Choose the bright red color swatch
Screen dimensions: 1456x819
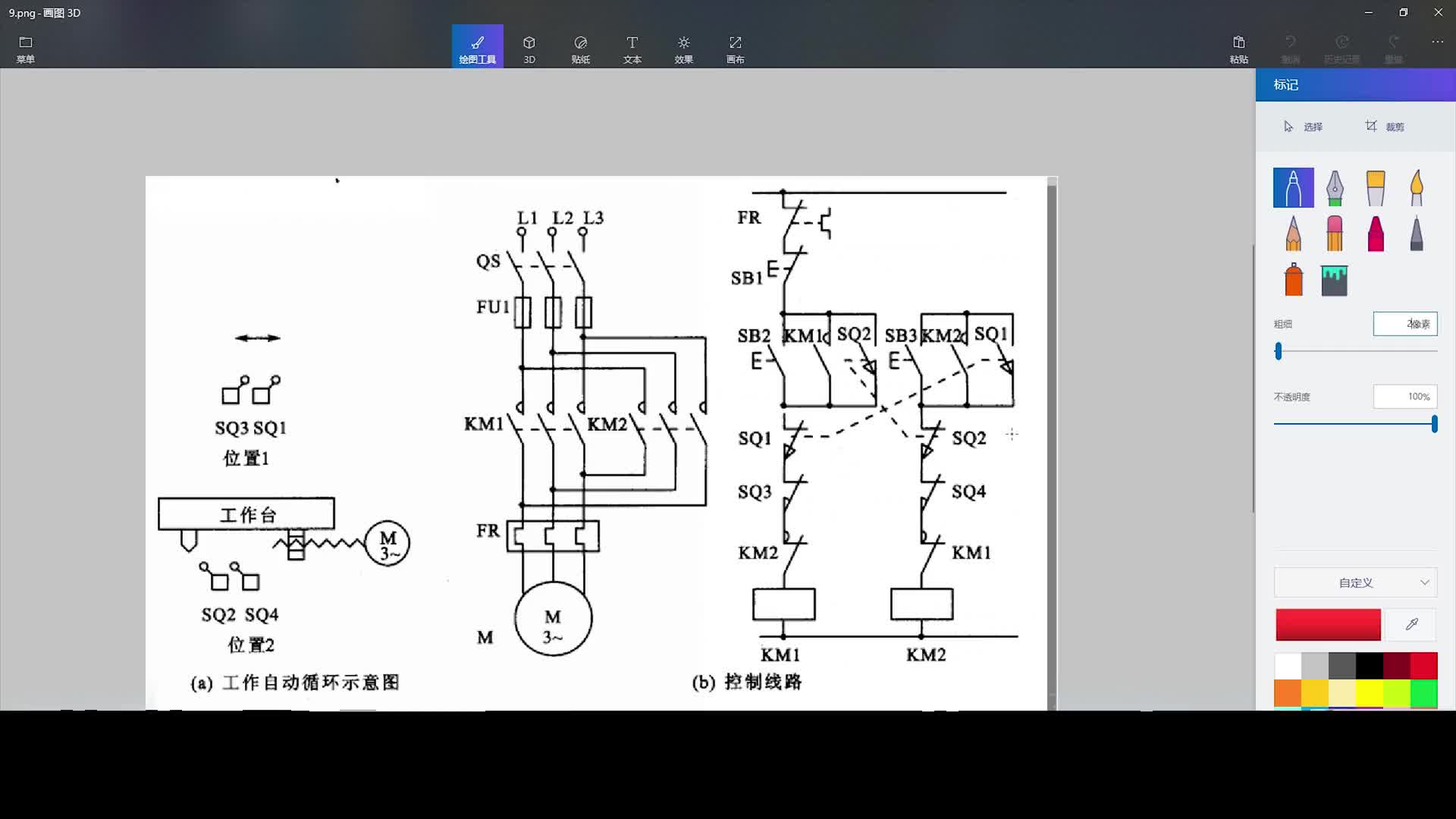pyautogui.click(x=1424, y=666)
